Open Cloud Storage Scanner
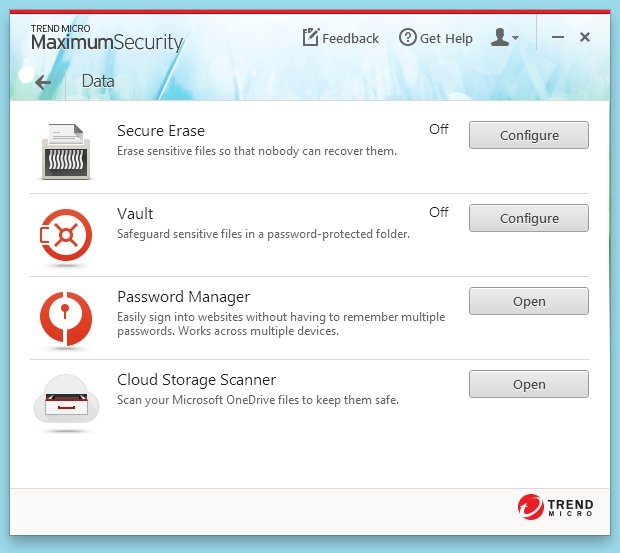The width and height of the screenshot is (620, 553). [x=529, y=384]
